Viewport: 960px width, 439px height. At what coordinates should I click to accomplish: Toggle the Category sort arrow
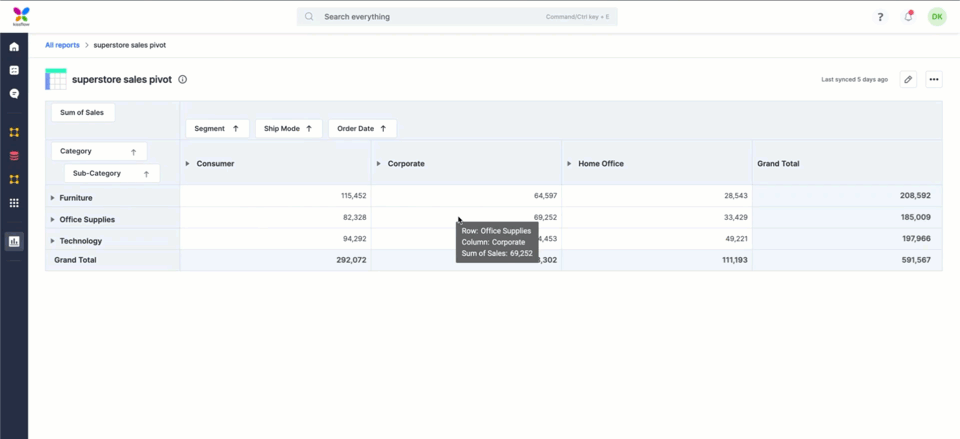tap(133, 152)
